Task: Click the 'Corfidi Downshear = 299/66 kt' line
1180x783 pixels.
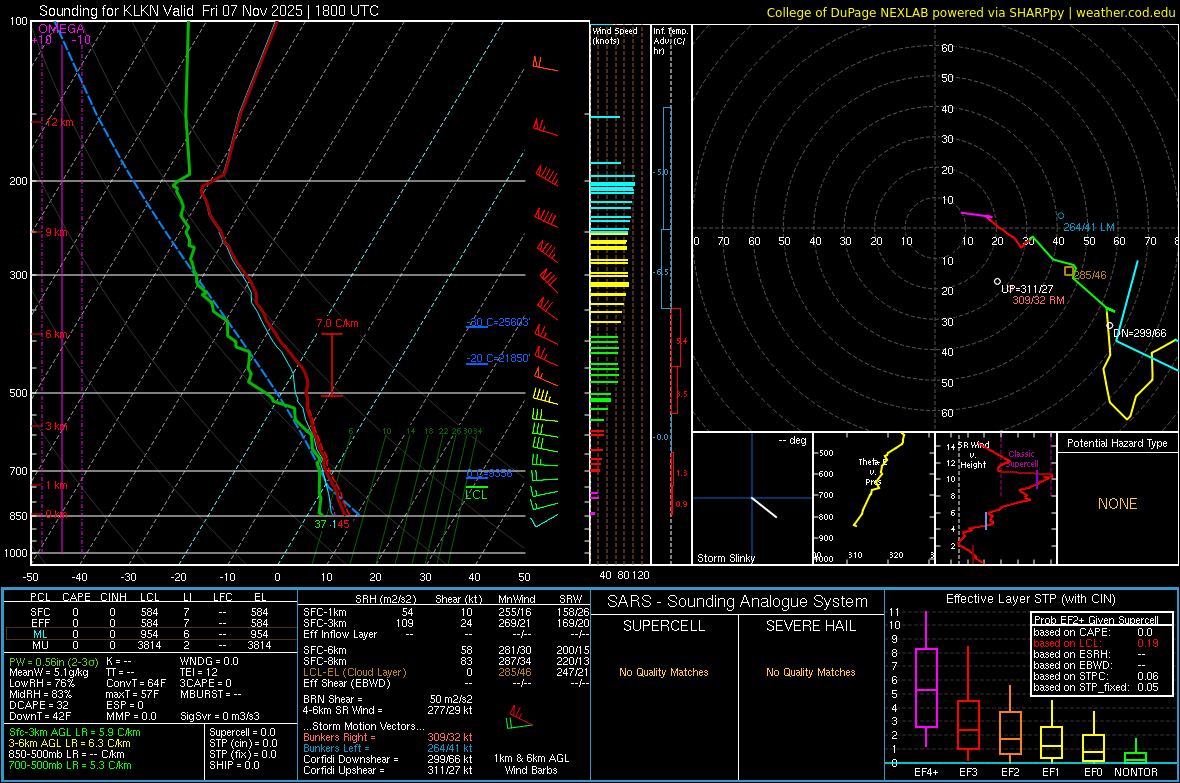Action: coord(388,759)
